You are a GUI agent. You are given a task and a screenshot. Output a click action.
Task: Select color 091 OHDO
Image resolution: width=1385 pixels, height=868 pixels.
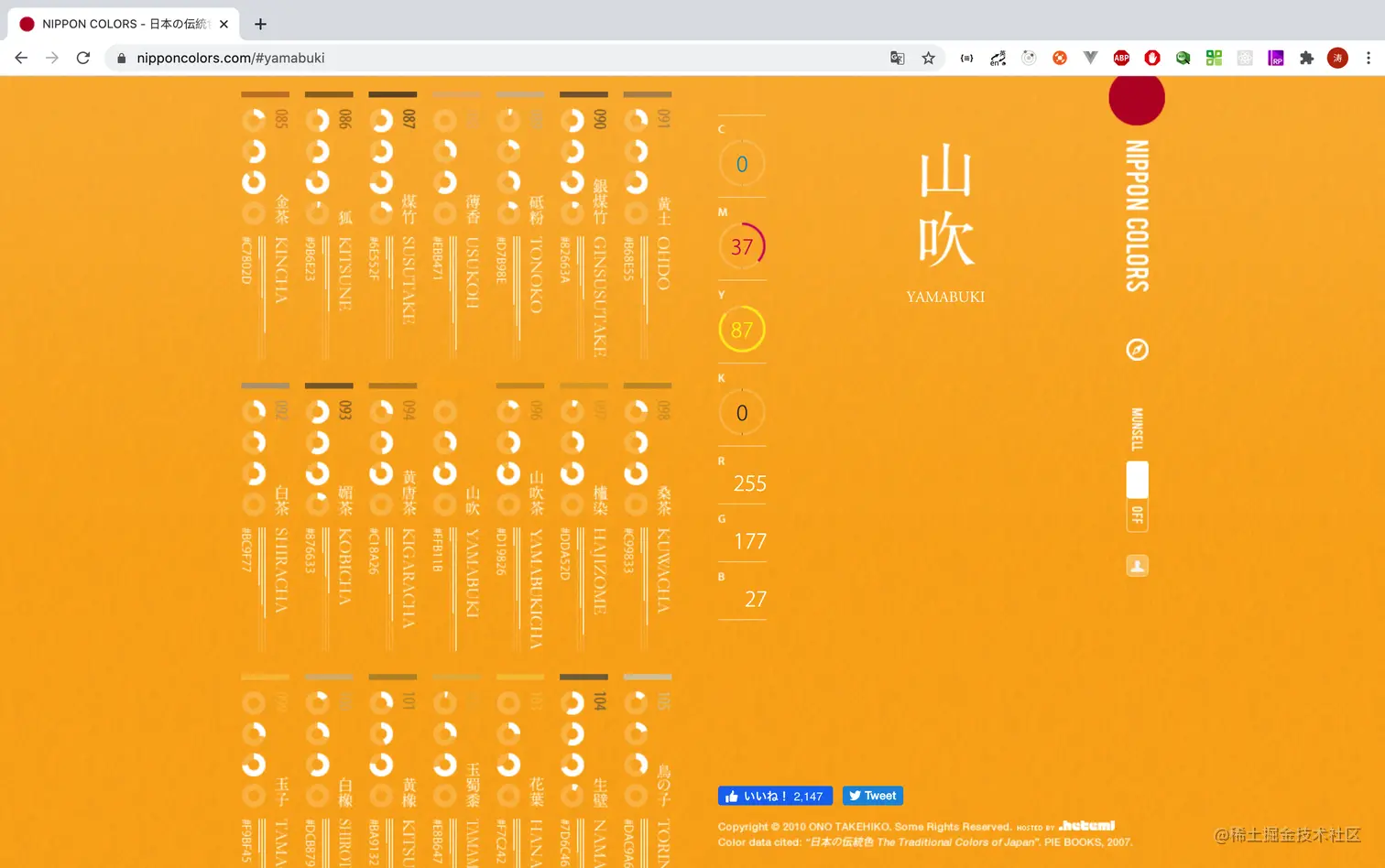[648, 224]
